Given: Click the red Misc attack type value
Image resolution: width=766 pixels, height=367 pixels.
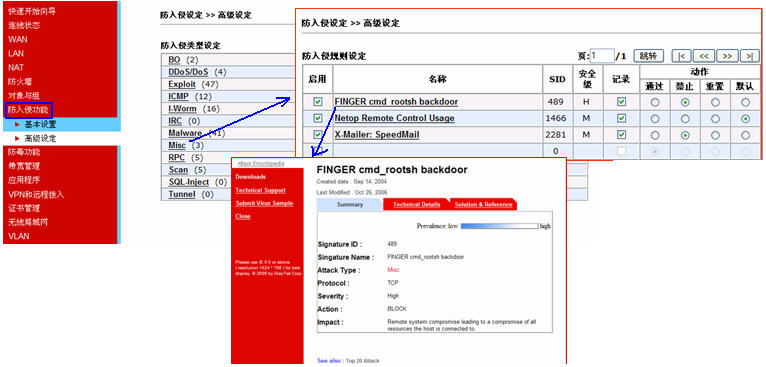Looking at the screenshot, I should coord(393,270).
